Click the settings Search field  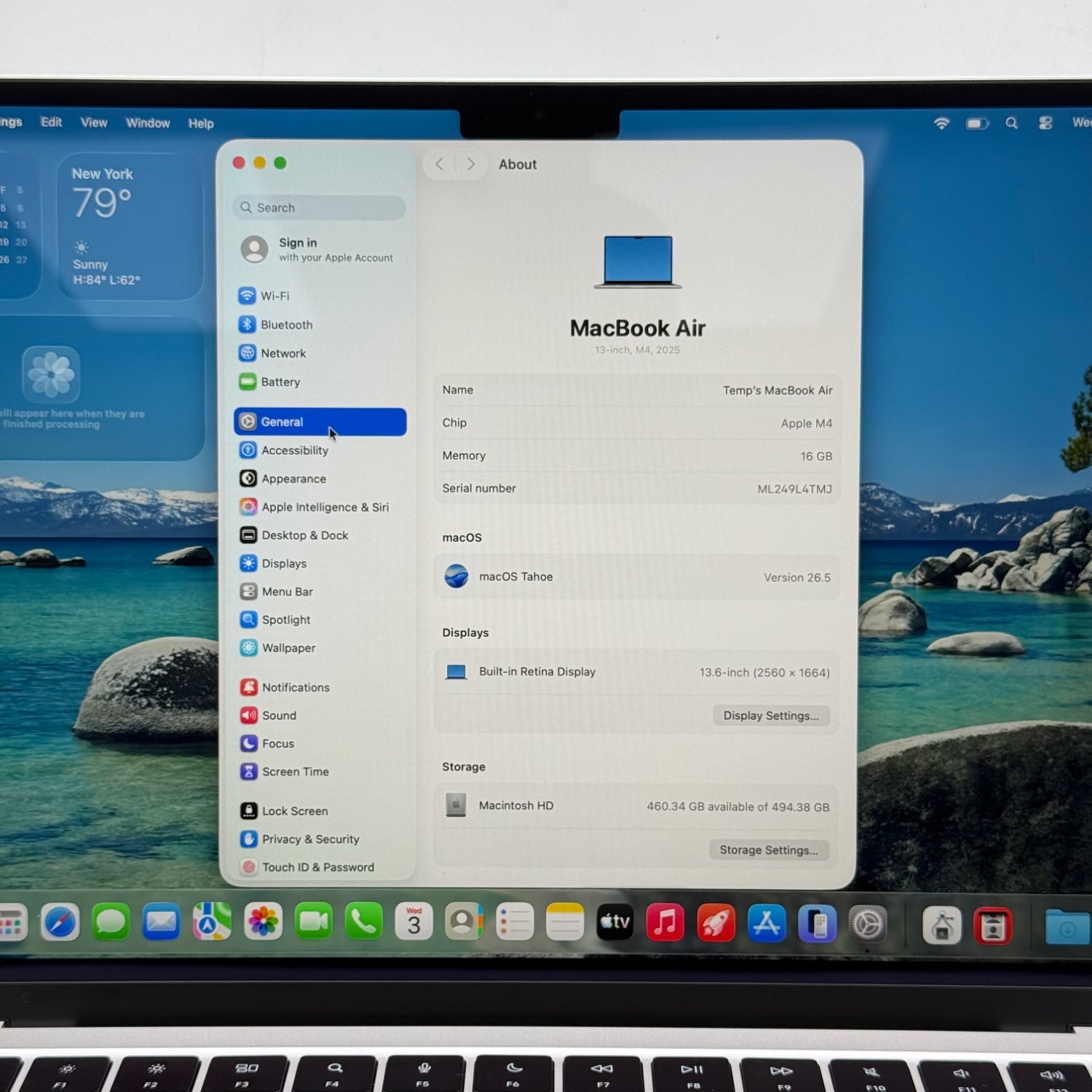point(320,207)
